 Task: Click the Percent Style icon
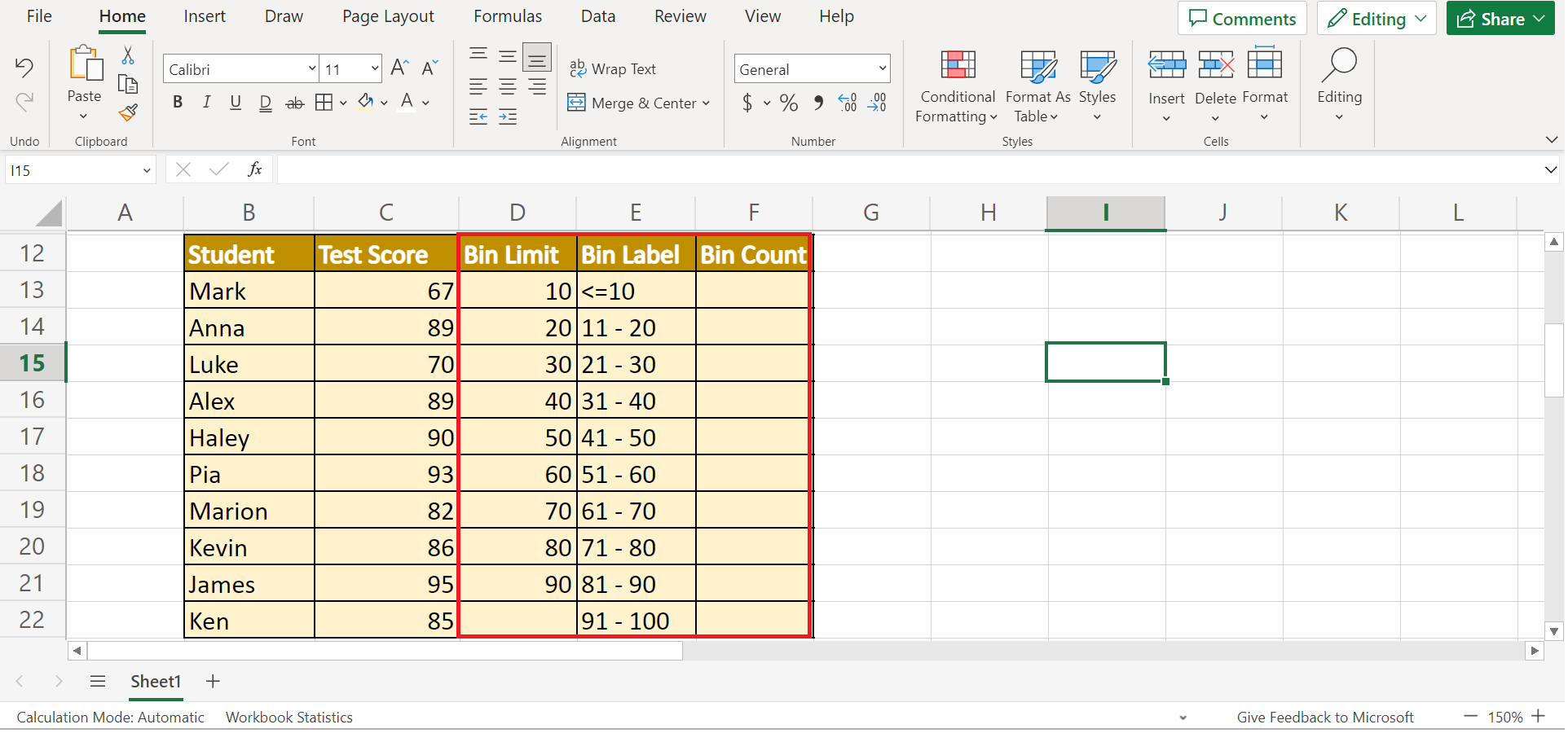pyautogui.click(x=788, y=103)
